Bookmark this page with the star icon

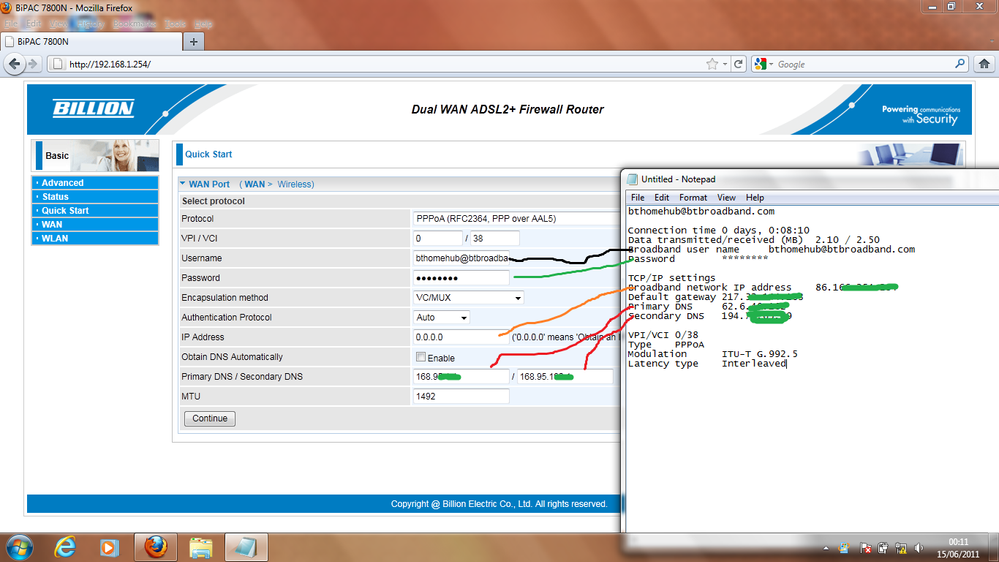[712, 64]
